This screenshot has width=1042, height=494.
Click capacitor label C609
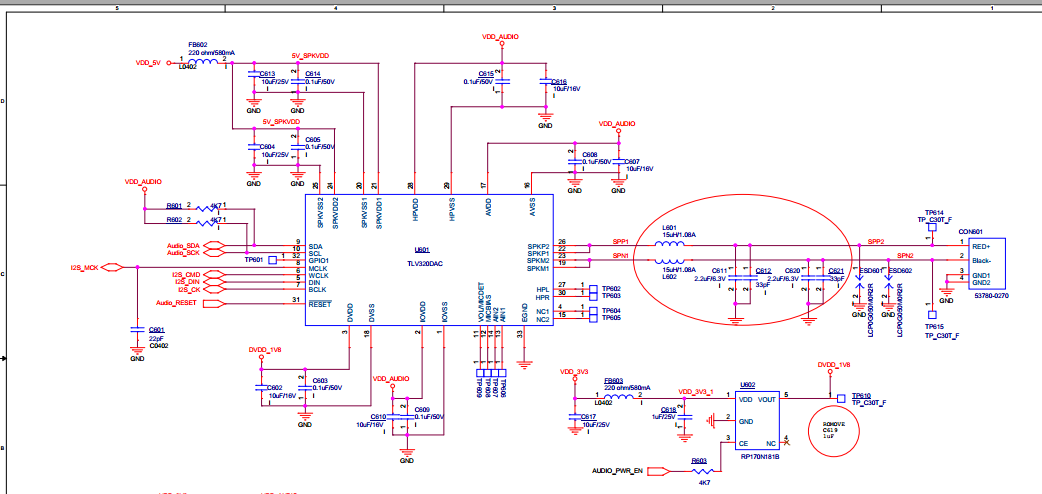[422, 410]
